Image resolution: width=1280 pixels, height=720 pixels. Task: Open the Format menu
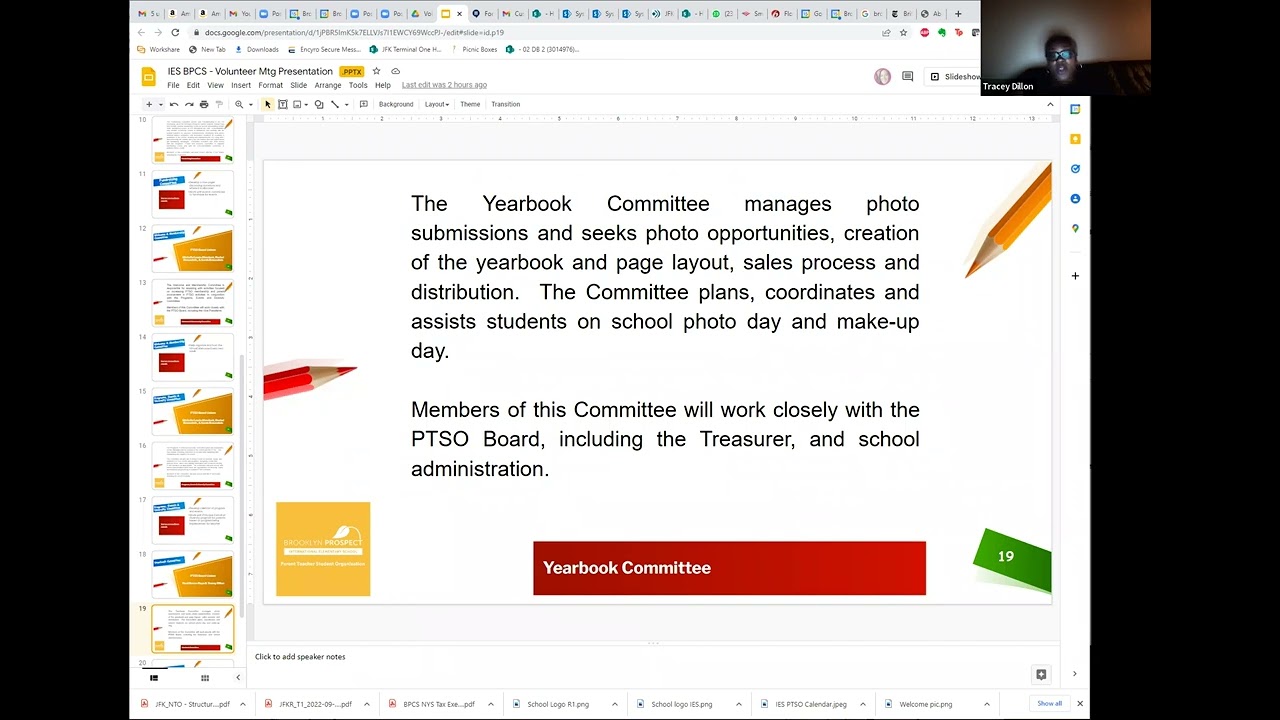click(x=270, y=85)
